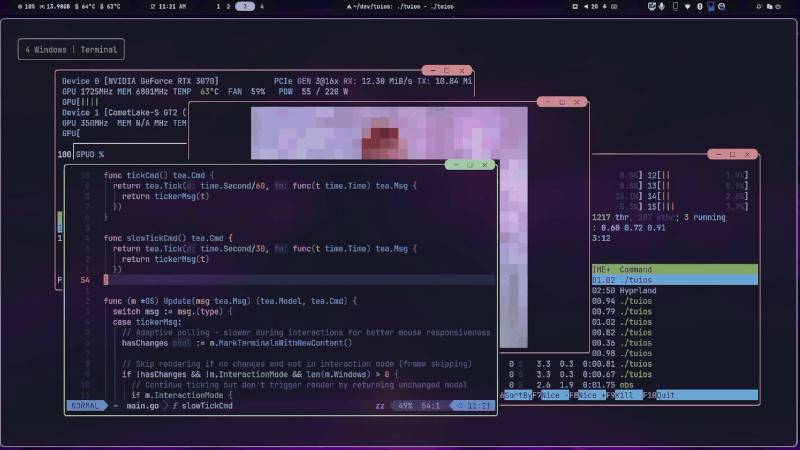The image size is (800, 450).
Task: Click main.go in editor statusline breadcrumb
Action: click(142, 406)
